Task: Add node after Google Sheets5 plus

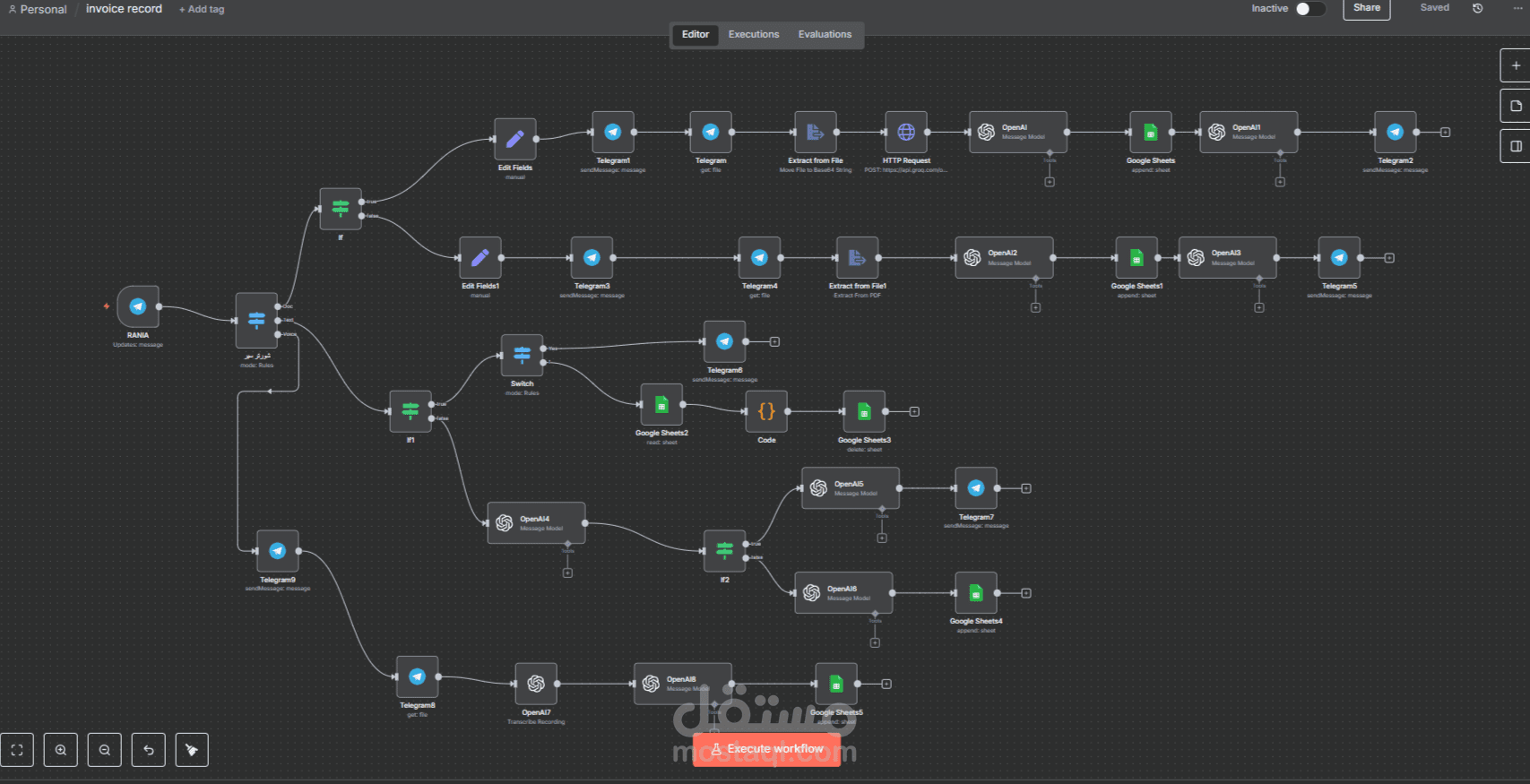Action: 886,684
